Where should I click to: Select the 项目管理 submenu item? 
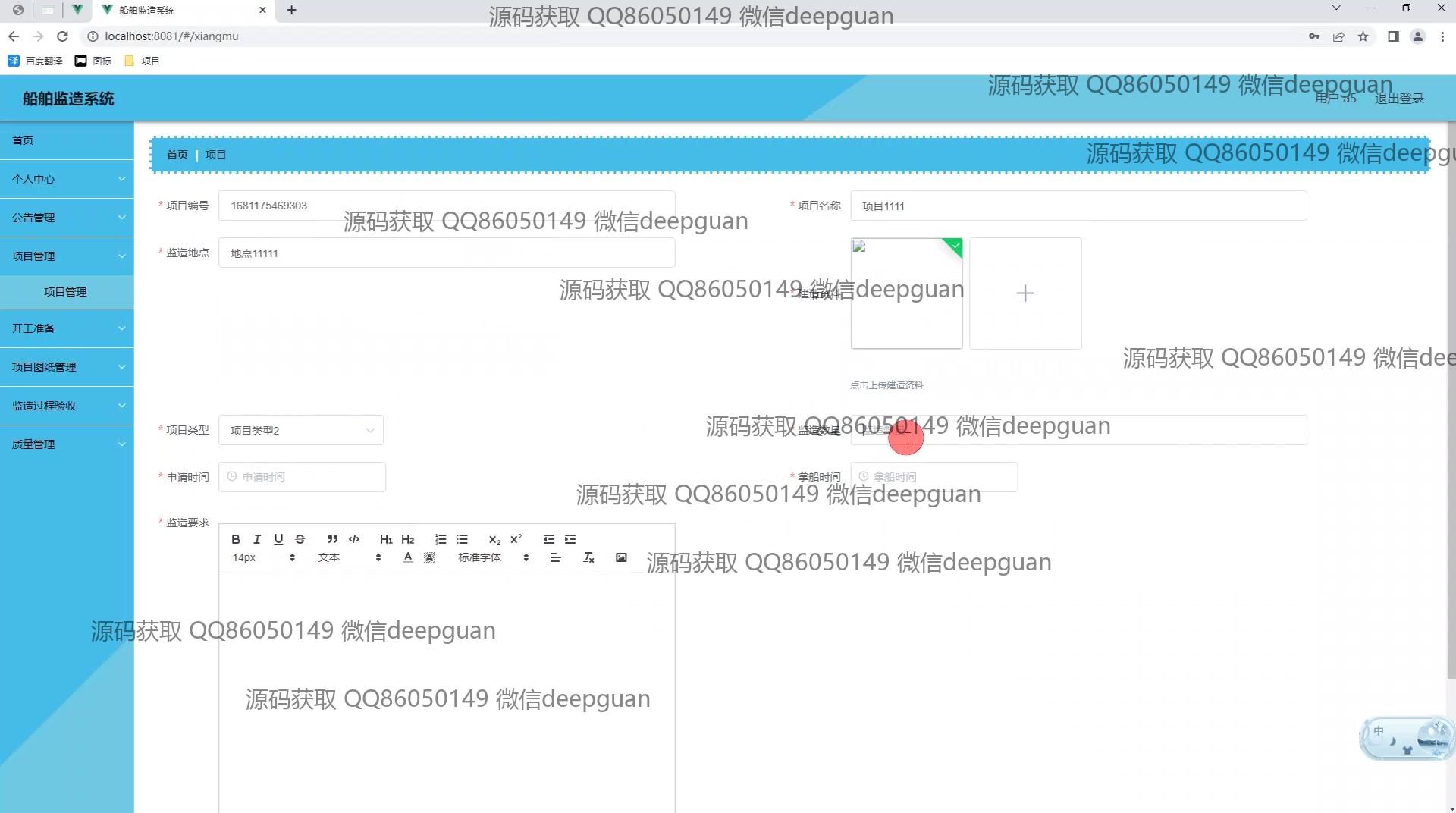(67, 292)
